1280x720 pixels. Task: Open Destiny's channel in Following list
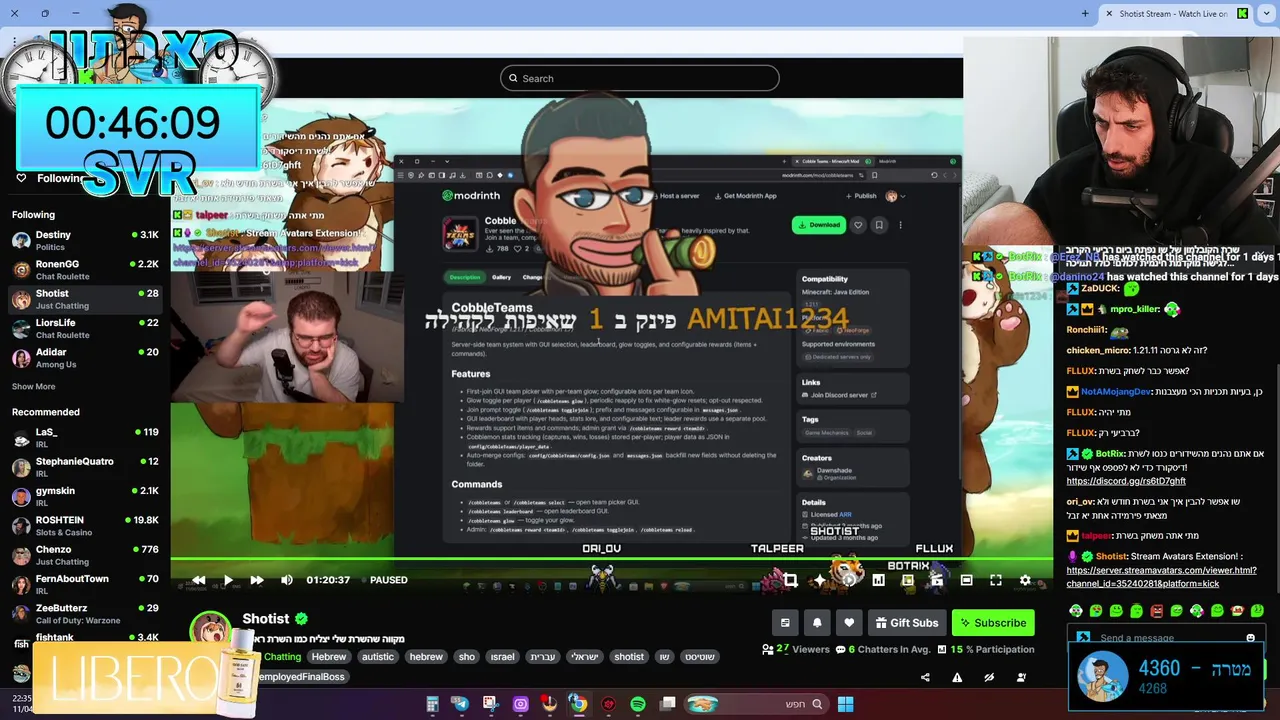(x=85, y=240)
